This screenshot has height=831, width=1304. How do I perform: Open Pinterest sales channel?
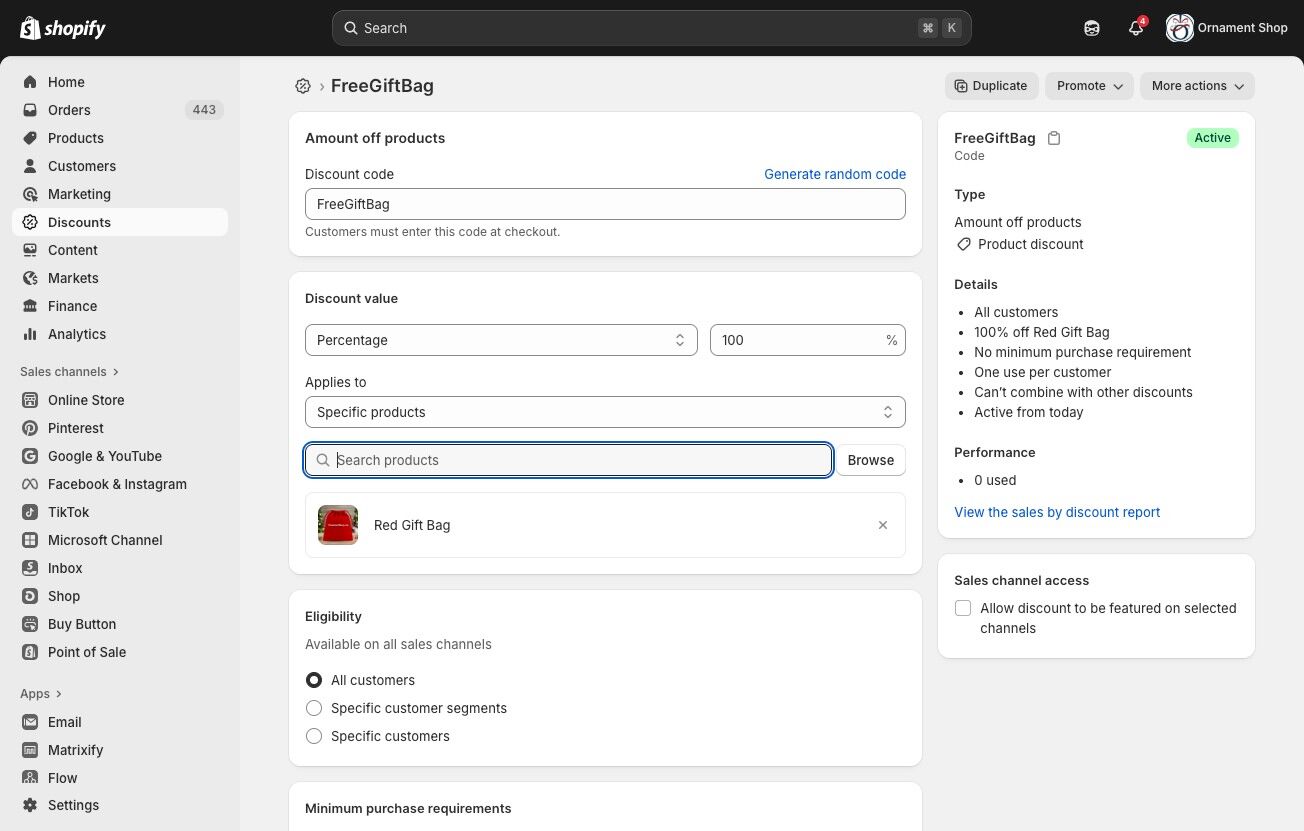(75, 428)
